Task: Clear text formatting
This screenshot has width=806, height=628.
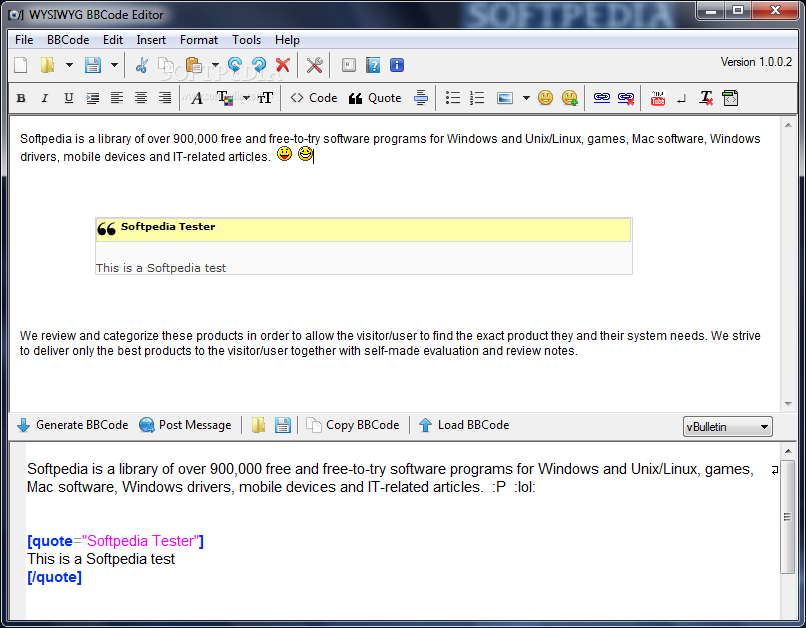Action: click(x=706, y=98)
